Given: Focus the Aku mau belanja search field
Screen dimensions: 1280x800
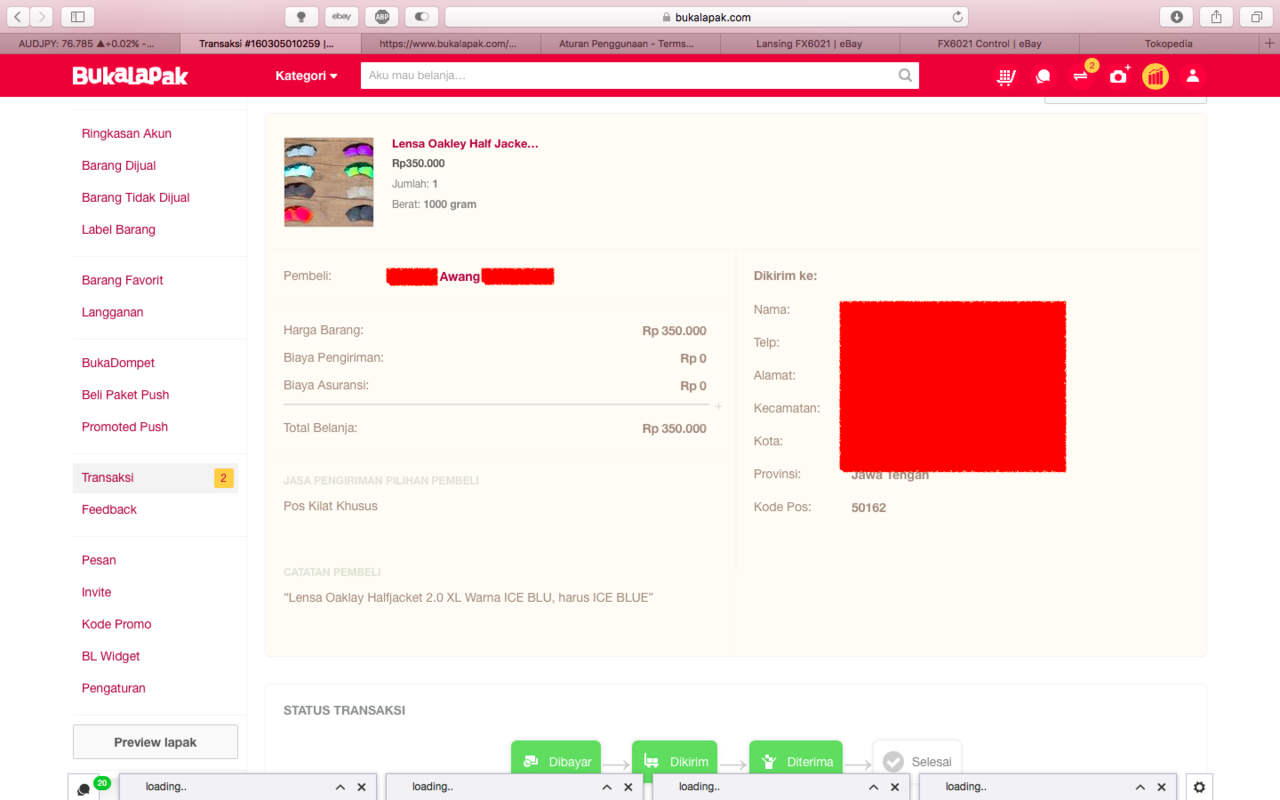Looking at the screenshot, I should (628, 76).
